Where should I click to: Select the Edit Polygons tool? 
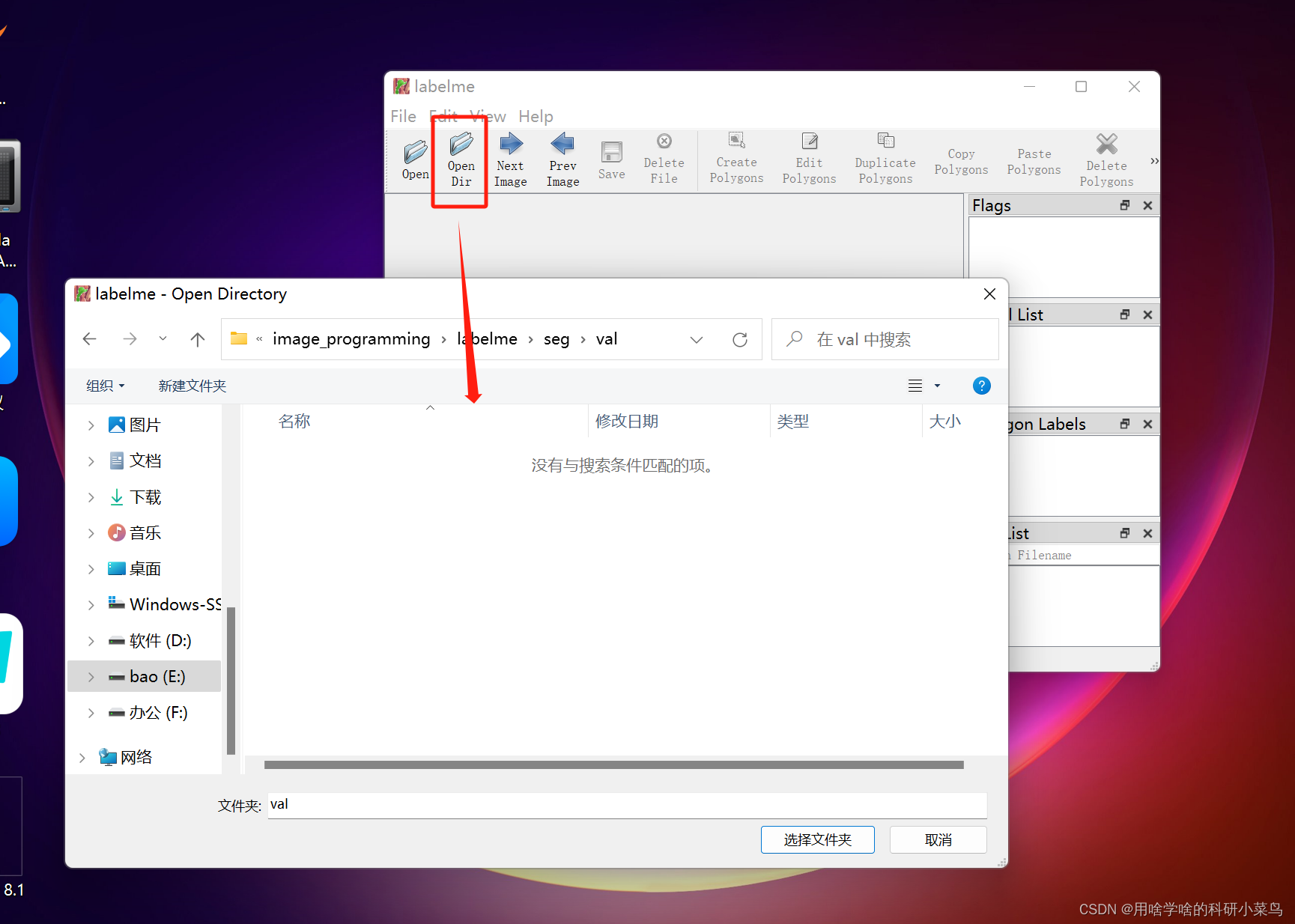tap(809, 159)
